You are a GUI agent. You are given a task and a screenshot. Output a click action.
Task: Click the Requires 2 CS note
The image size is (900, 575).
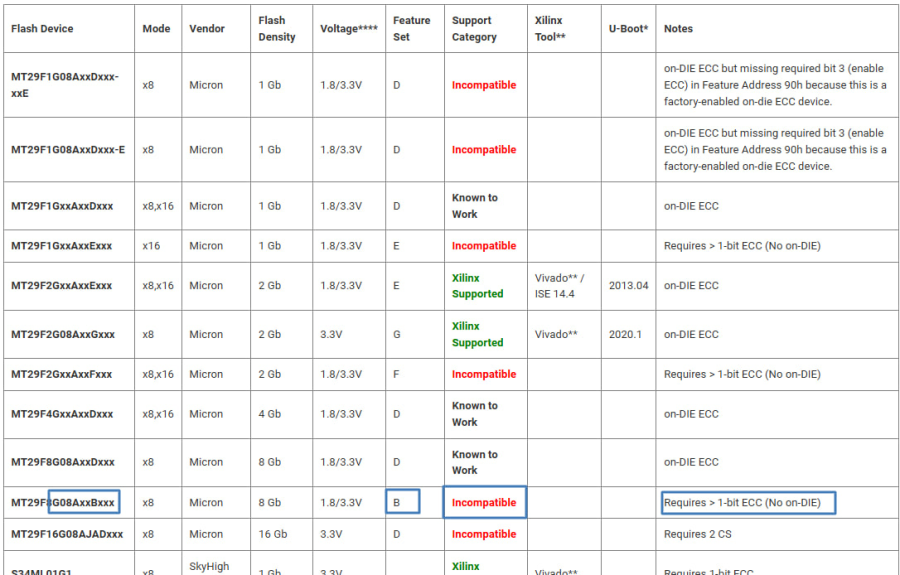(x=698, y=534)
